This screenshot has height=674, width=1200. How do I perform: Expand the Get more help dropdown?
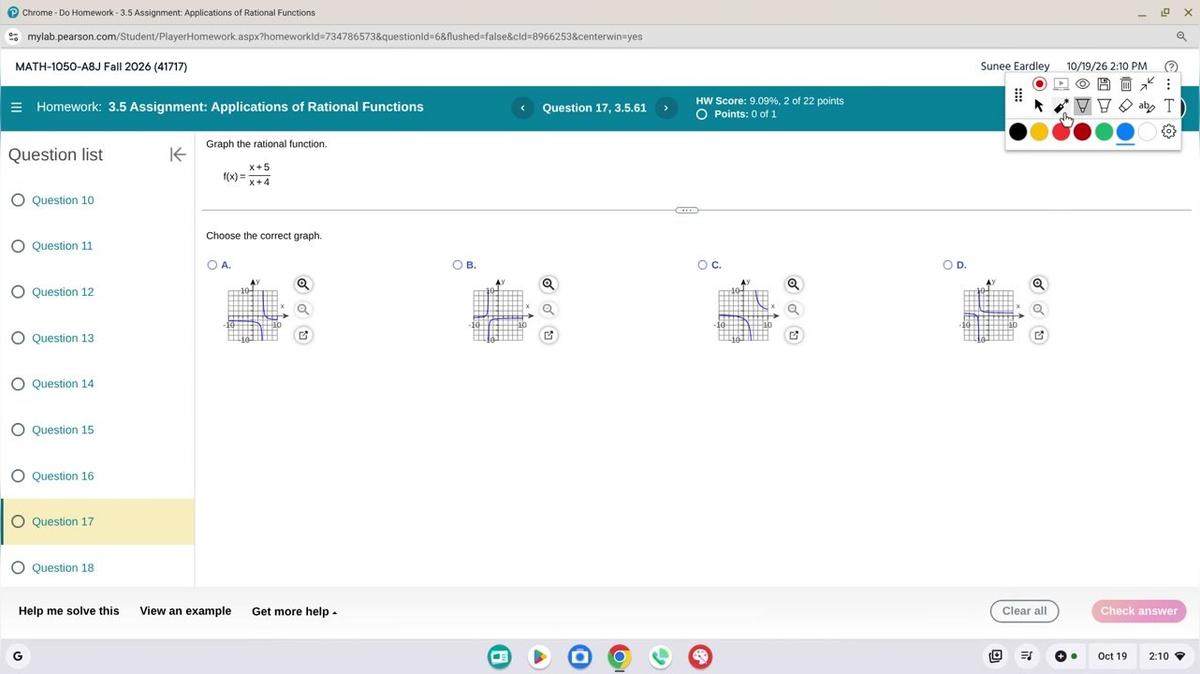[294, 611]
